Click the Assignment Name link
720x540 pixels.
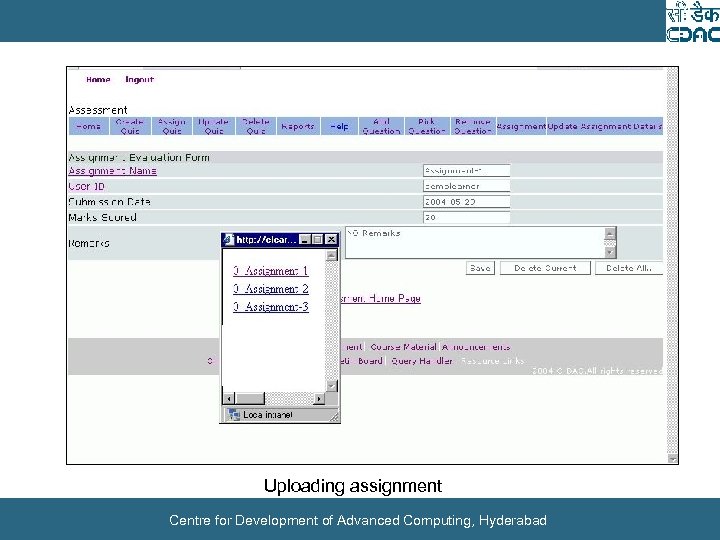pyautogui.click(x=112, y=171)
